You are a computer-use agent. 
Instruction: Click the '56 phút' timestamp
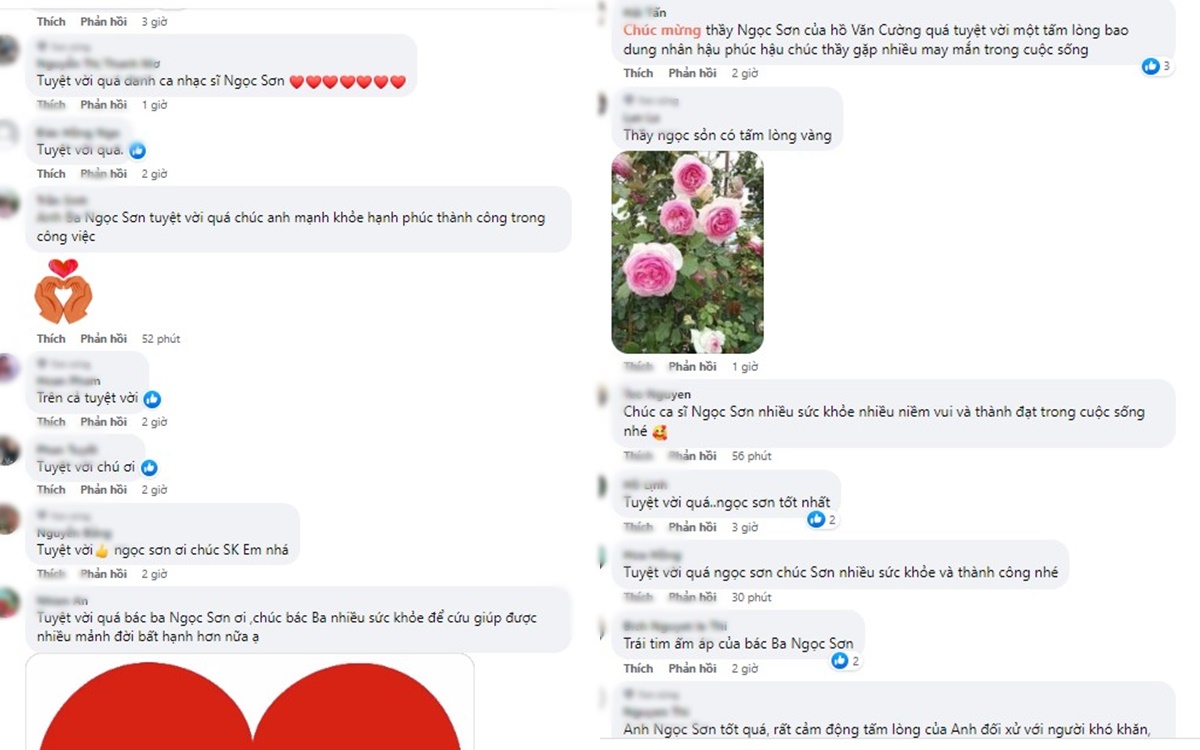tap(751, 456)
